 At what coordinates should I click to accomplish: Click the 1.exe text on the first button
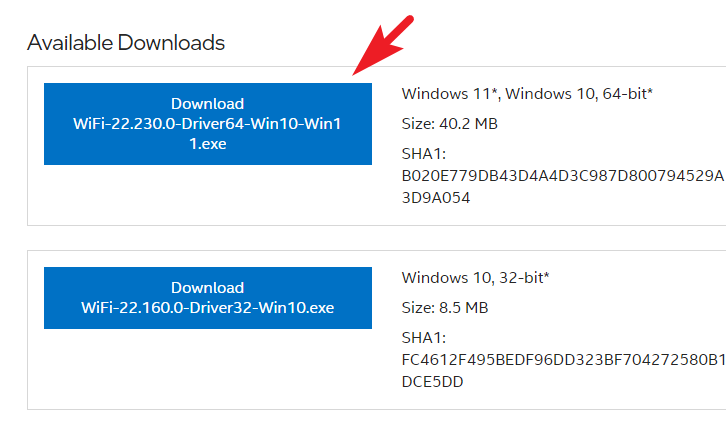coord(207,144)
